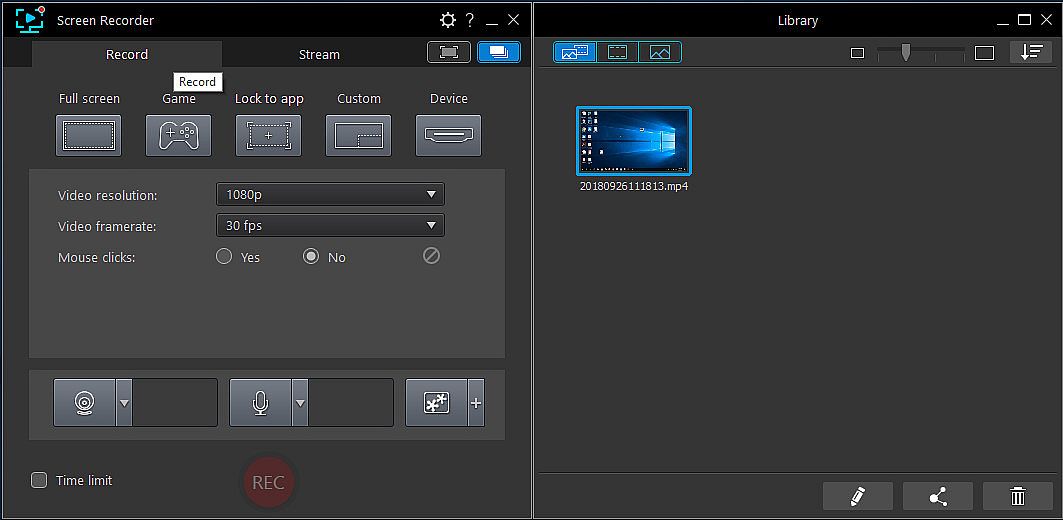Show all media filter in Library
Image resolution: width=1063 pixels, height=520 pixels.
click(x=575, y=52)
